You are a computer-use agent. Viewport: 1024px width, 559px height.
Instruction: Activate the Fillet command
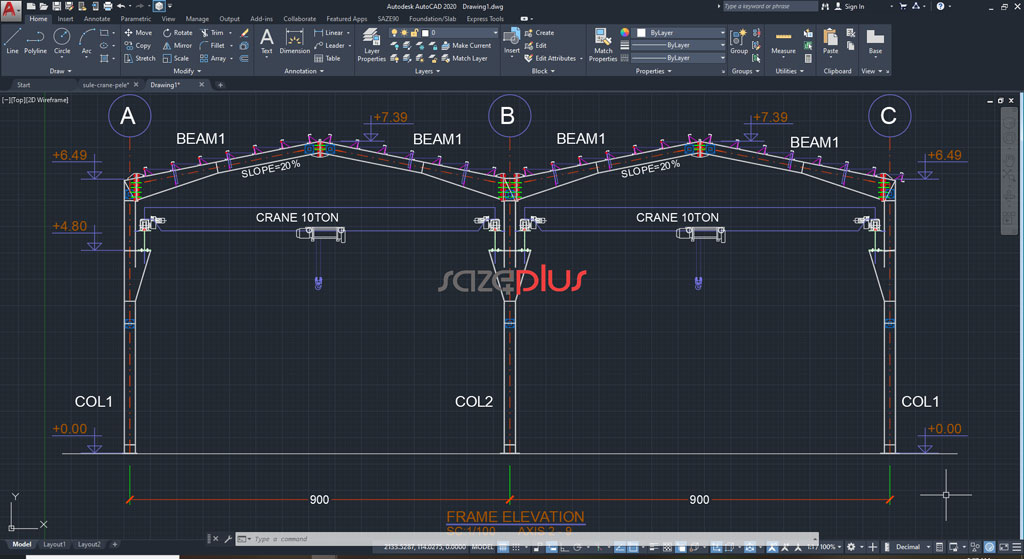212,46
